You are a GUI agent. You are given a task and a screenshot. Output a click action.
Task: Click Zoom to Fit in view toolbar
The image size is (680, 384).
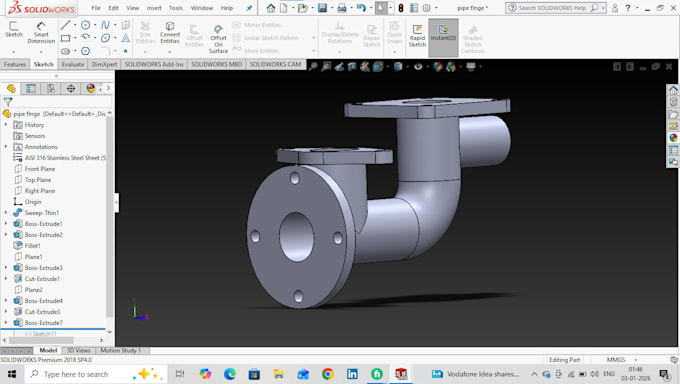pos(313,66)
